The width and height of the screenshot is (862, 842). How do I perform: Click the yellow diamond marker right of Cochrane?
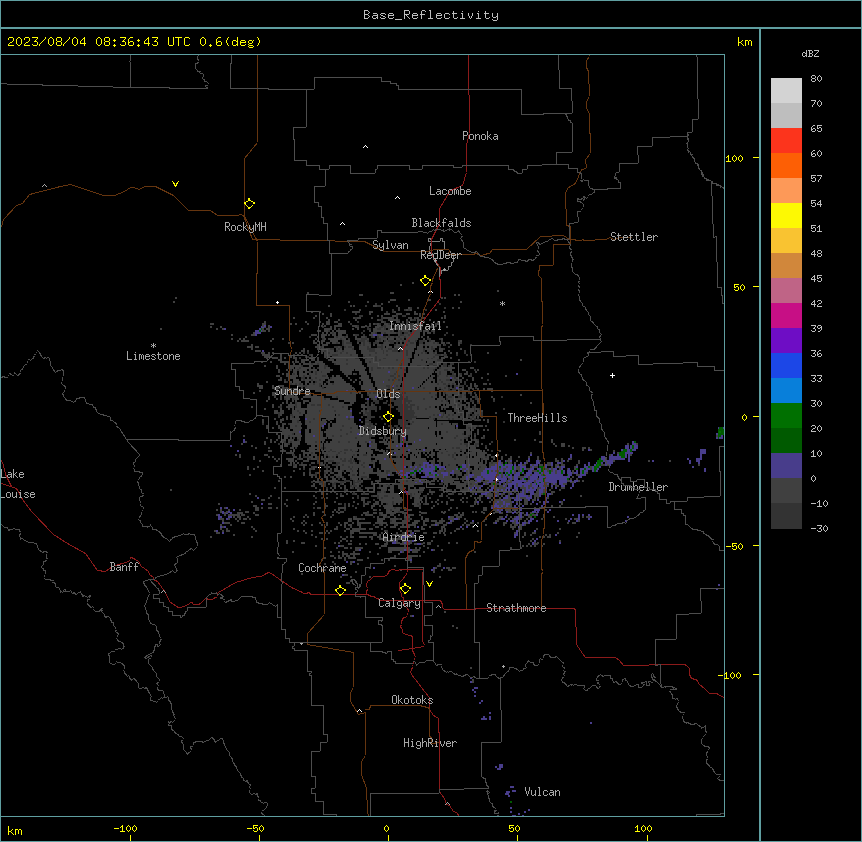340,590
